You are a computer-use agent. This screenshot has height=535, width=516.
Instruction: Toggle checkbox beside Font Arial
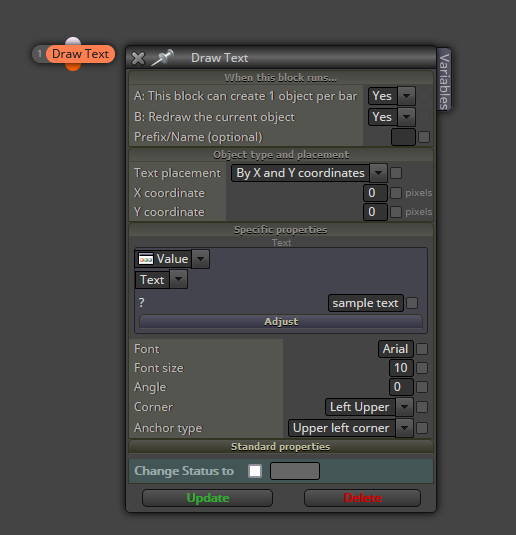click(422, 349)
